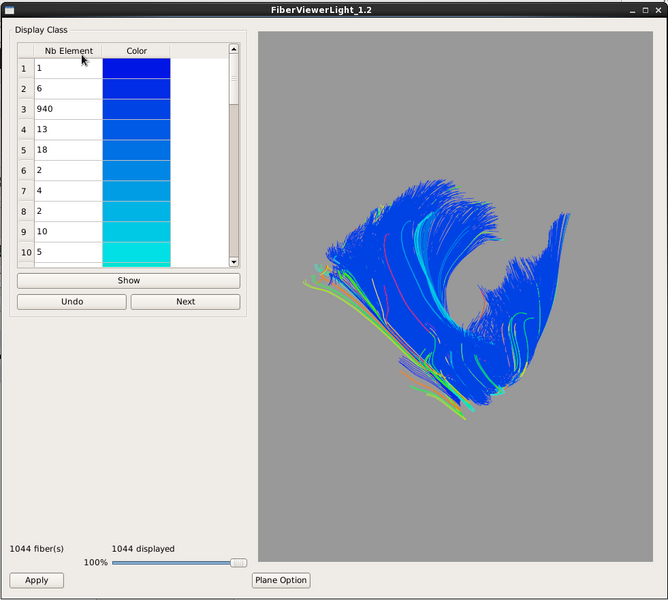Click the table scrollbar up arrow
Screen dimensions: 668x600
(x=234, y=48)
